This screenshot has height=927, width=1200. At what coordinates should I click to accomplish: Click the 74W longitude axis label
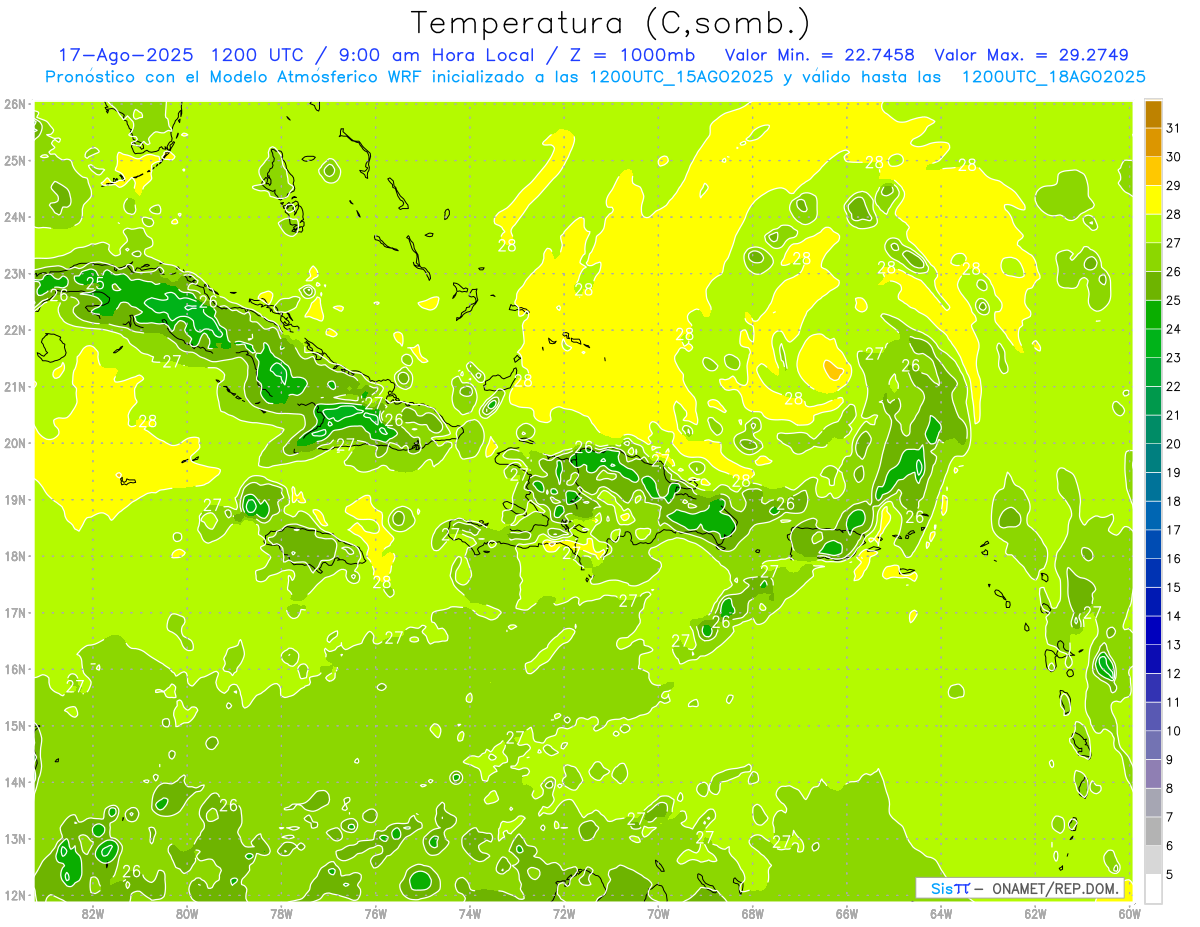(470, 913)
